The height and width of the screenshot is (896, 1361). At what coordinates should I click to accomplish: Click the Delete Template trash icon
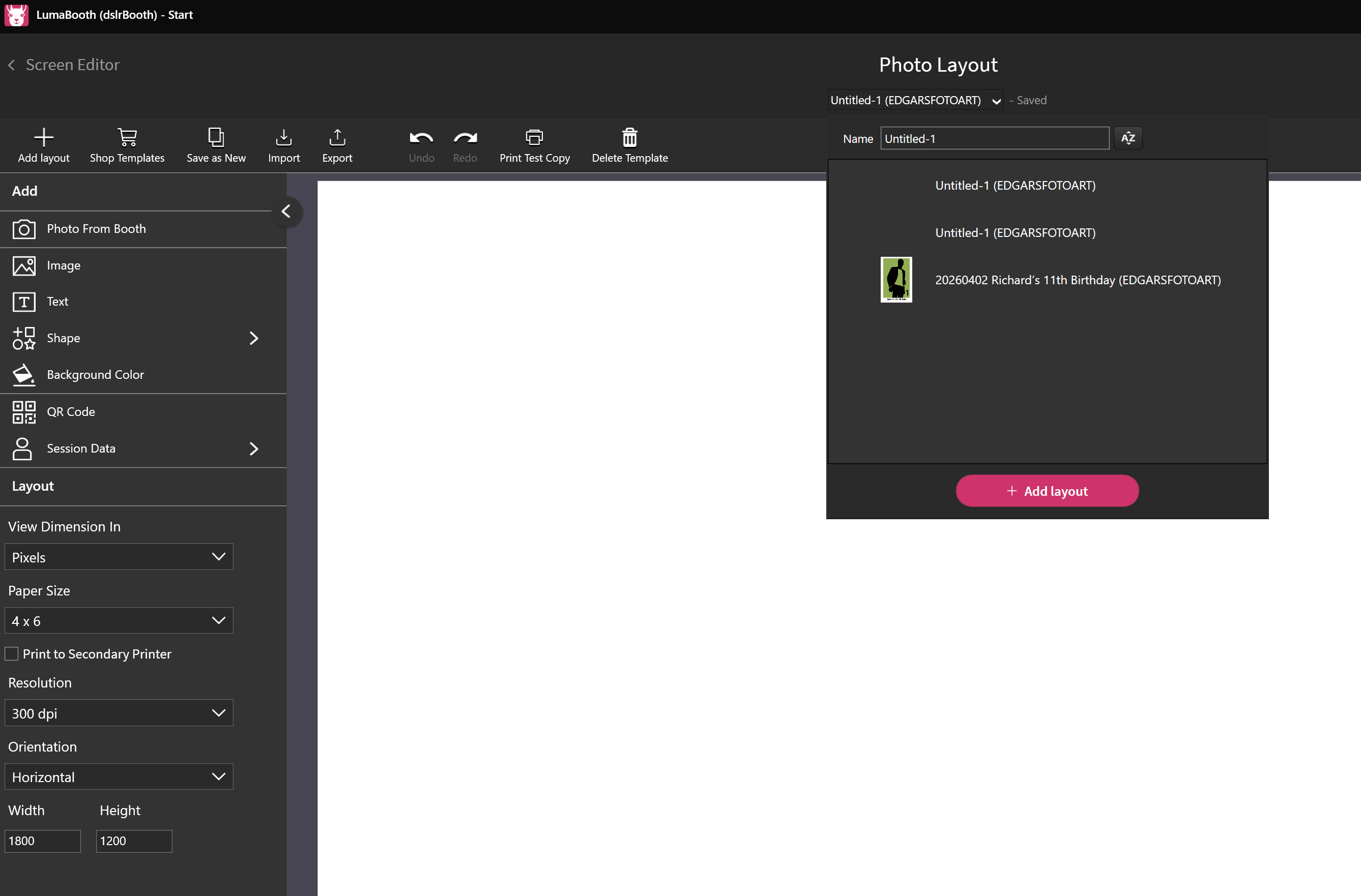[629, 137]
